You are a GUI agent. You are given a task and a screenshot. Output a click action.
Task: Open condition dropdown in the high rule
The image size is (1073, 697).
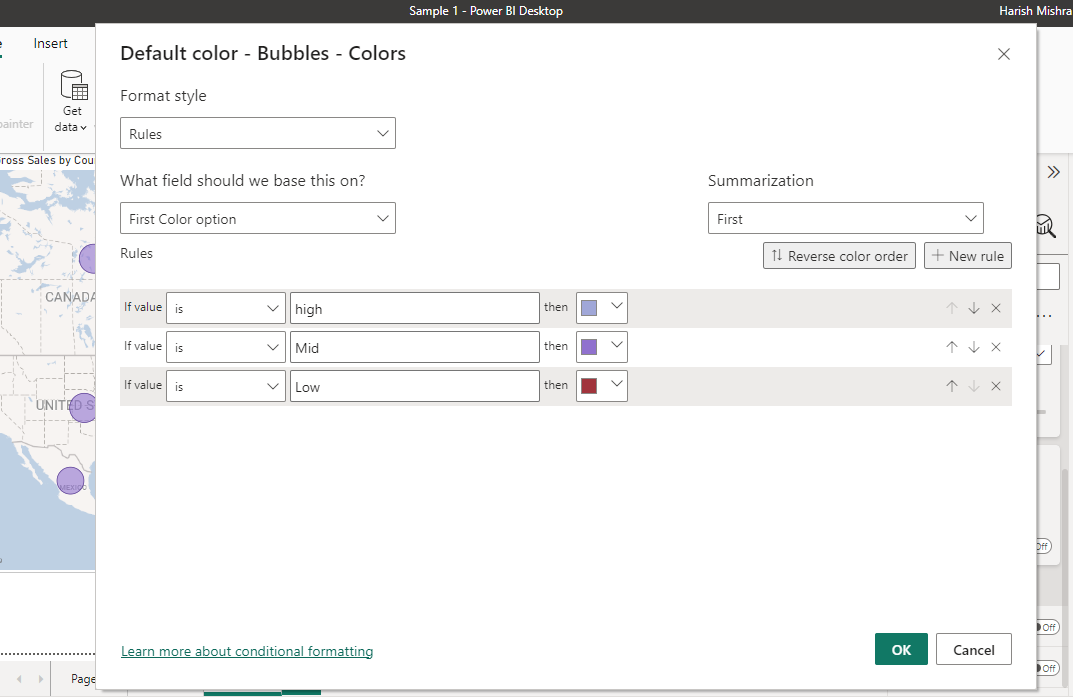pyautogui.click(x=226, y=308)
